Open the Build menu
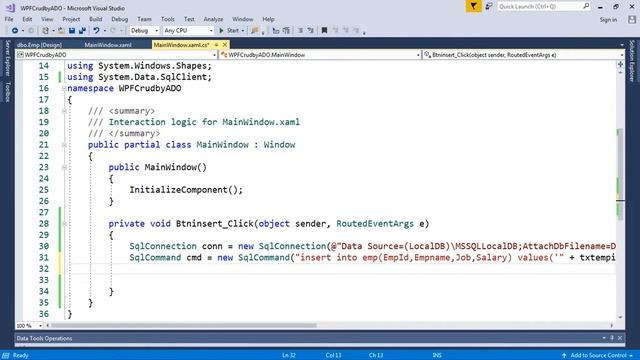This screenshot has height=360, width=640. 96,19
